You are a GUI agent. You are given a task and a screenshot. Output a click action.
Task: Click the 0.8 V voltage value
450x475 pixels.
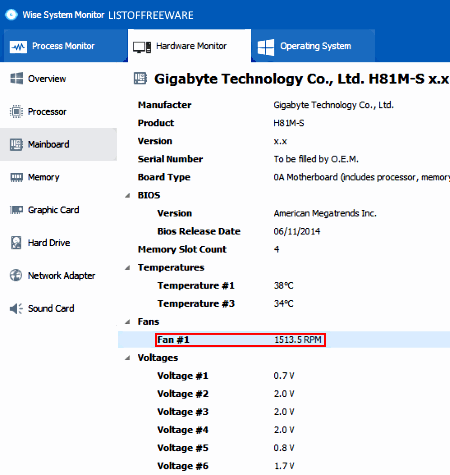click(x=284, y=448)
